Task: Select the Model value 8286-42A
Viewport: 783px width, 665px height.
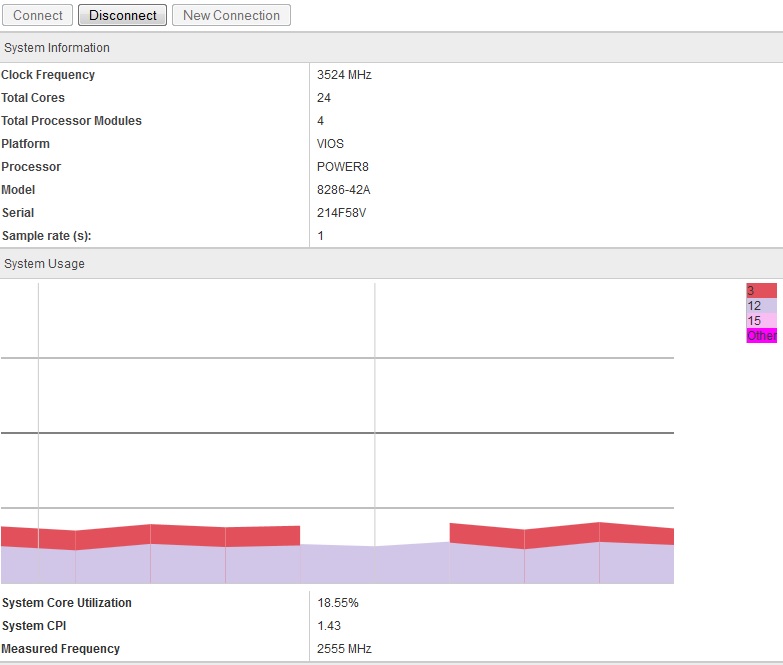Action: [x=344, y=190]
